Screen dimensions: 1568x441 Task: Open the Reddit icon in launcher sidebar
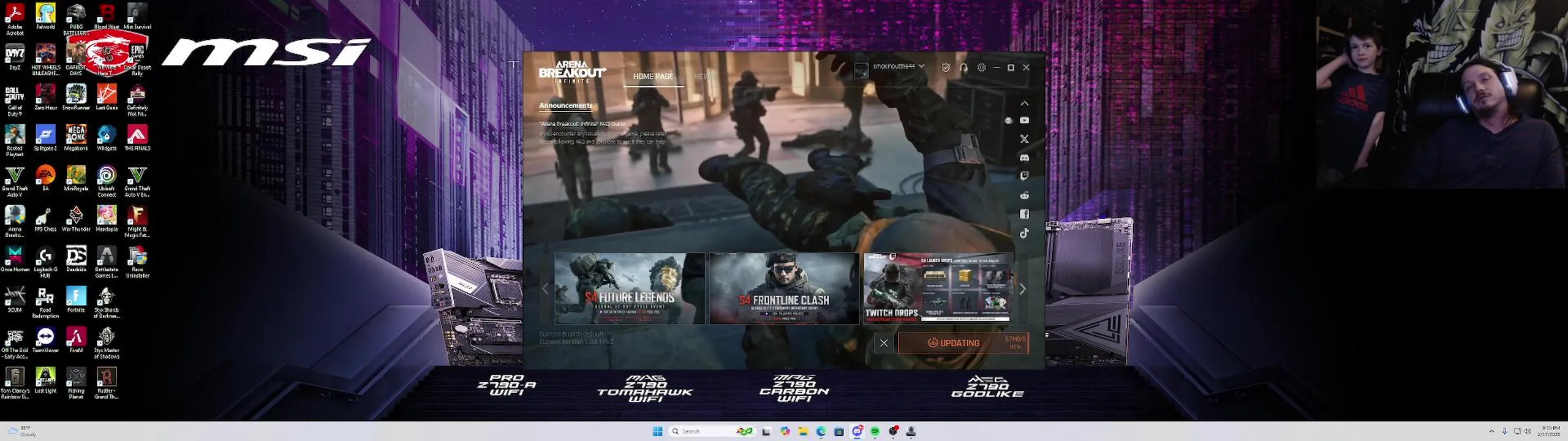pos(1024,195)
